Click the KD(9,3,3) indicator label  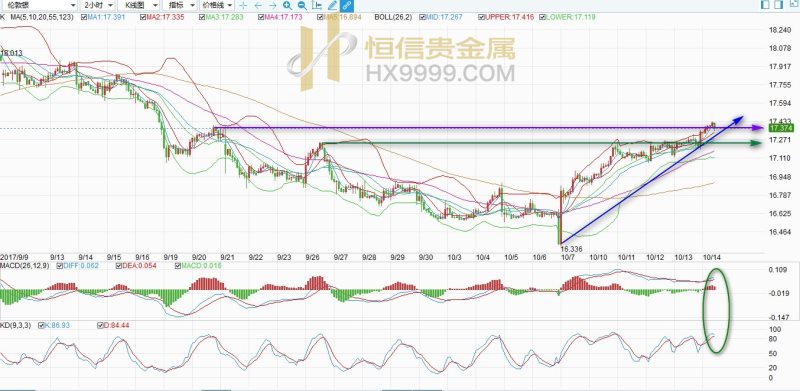point(14,325)
